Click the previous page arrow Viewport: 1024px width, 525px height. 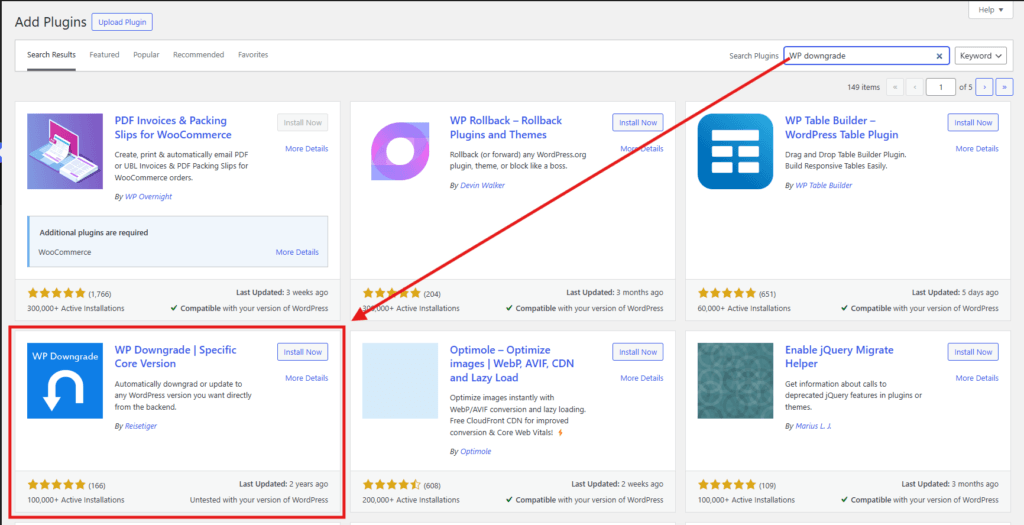click(x=914, y=87)
